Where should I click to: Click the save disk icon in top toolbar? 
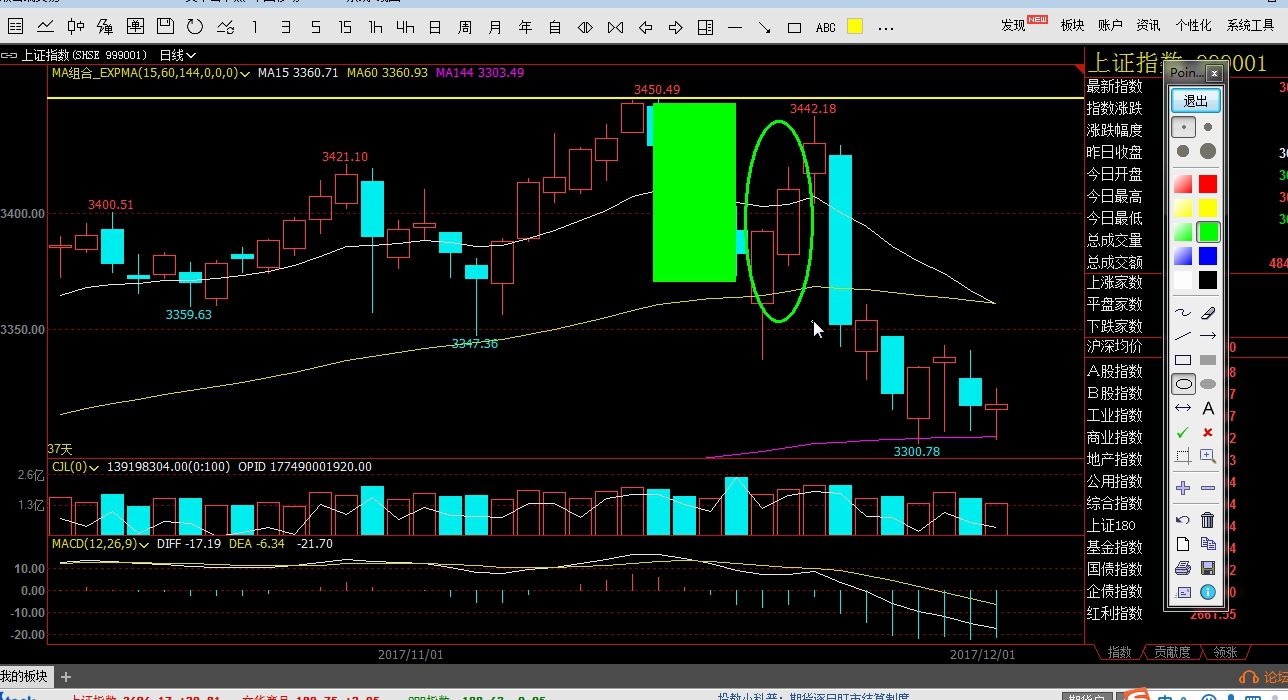[165, 27]
